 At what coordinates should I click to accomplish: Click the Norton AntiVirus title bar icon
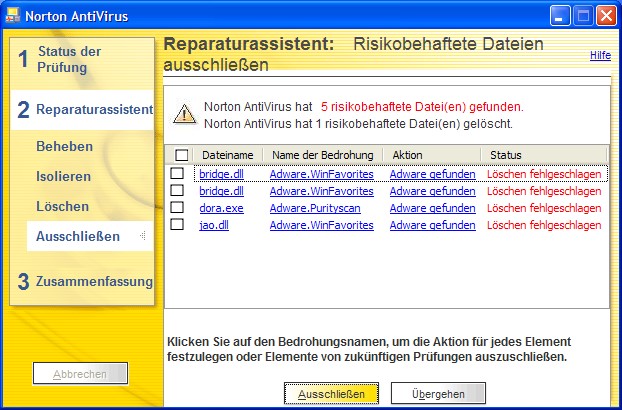(13, 15)
